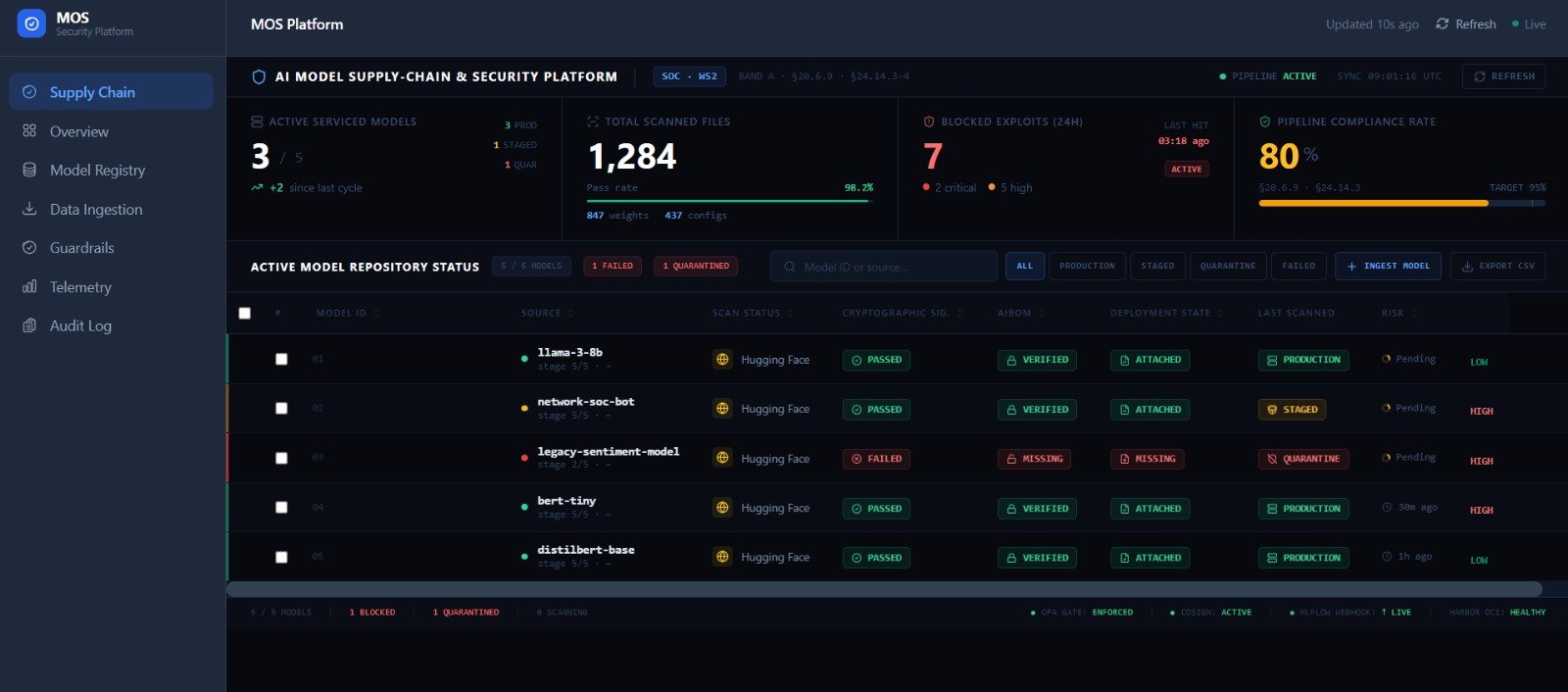Screen dimensions: 1568x692
Task: Click the Overview grid icon in sidebar
Action: point(29,130)
